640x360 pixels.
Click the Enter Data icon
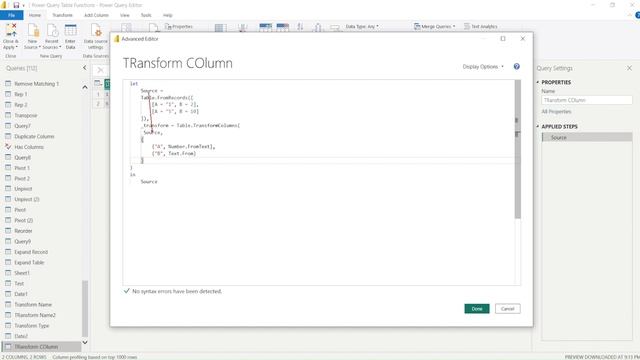pos(70,30)
